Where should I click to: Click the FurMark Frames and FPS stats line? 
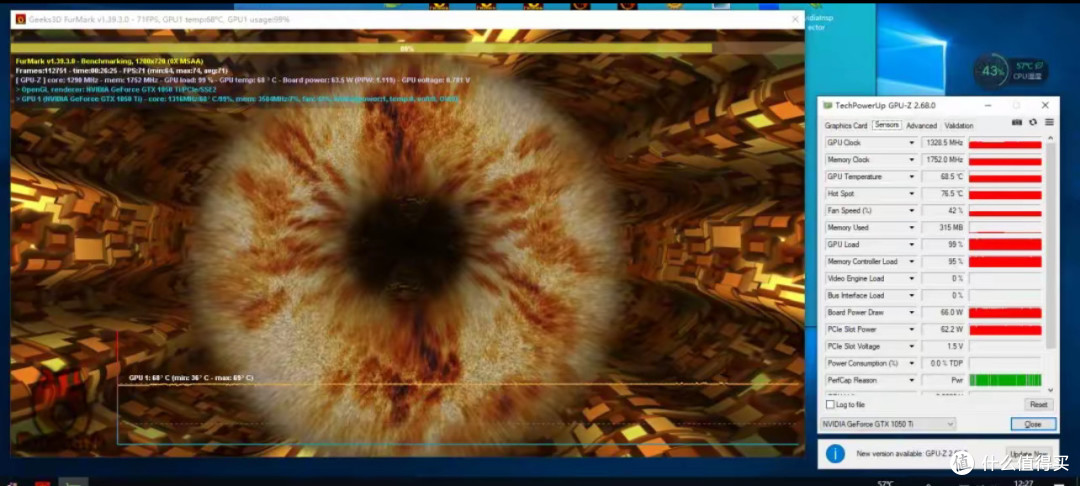click(x=122, y=70)
